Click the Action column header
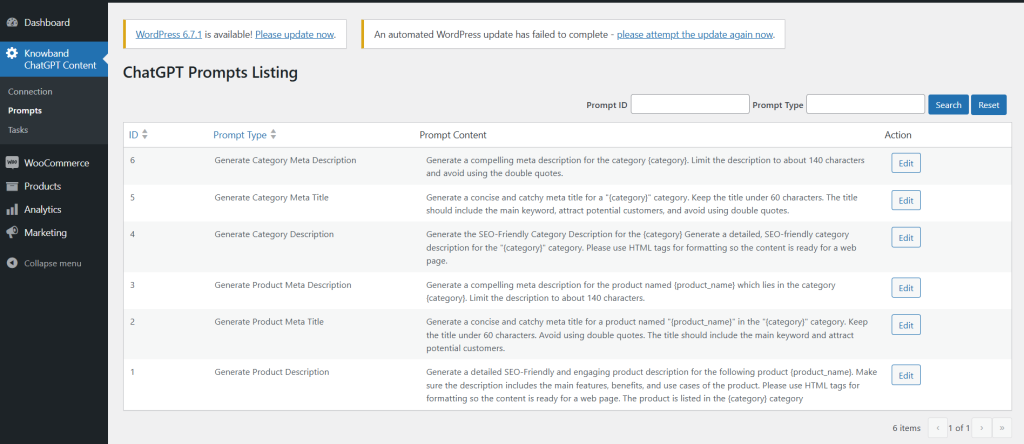Viewport: 1024px width, 444px height. (x=898, y=135)
